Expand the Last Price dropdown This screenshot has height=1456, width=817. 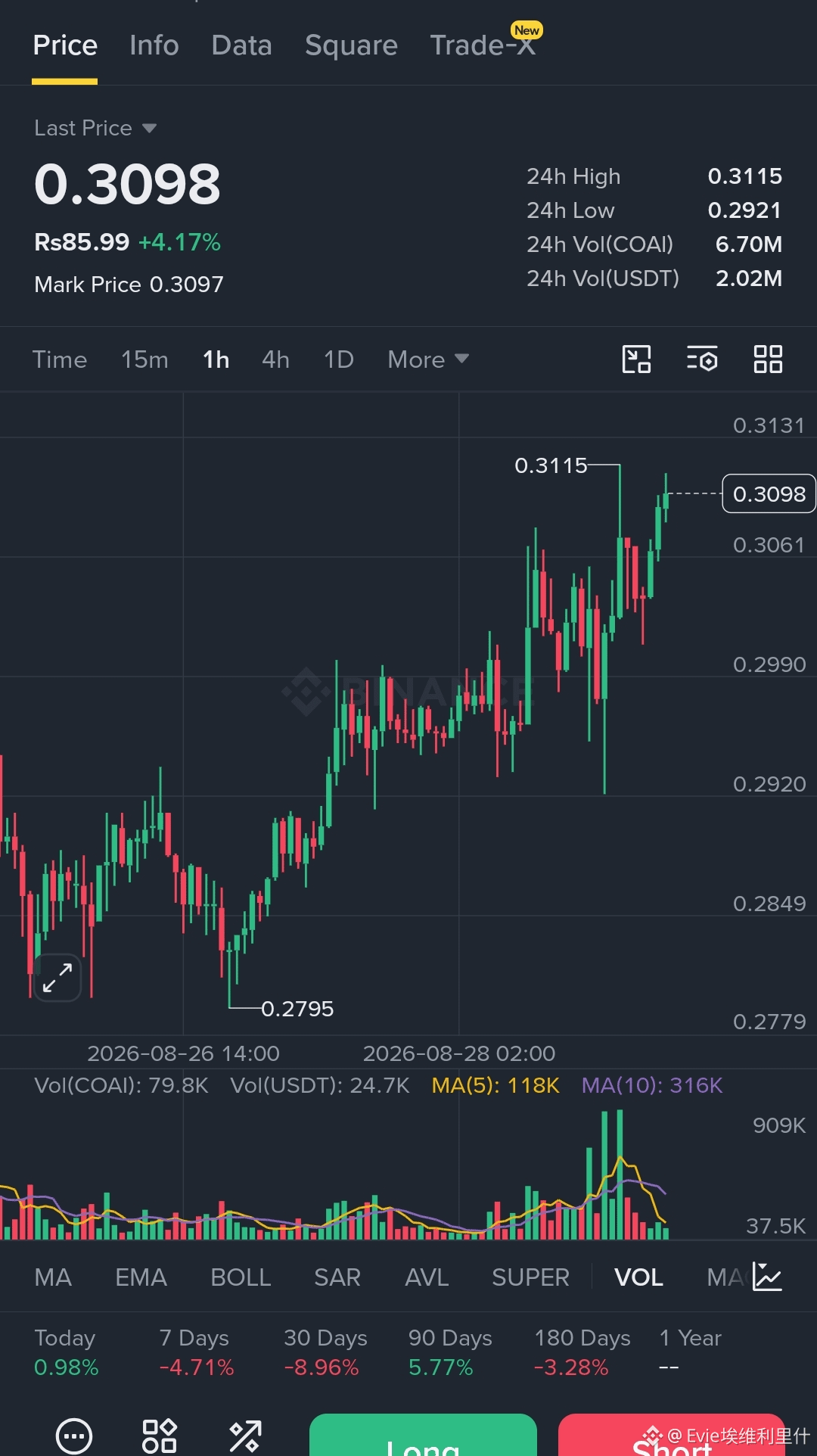[95, 128]
